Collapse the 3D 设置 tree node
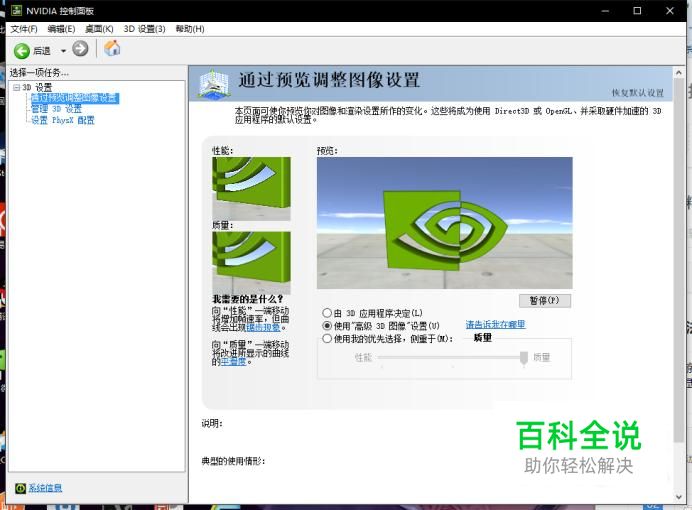This screenshot has width=692, height=510. [16, 87]
